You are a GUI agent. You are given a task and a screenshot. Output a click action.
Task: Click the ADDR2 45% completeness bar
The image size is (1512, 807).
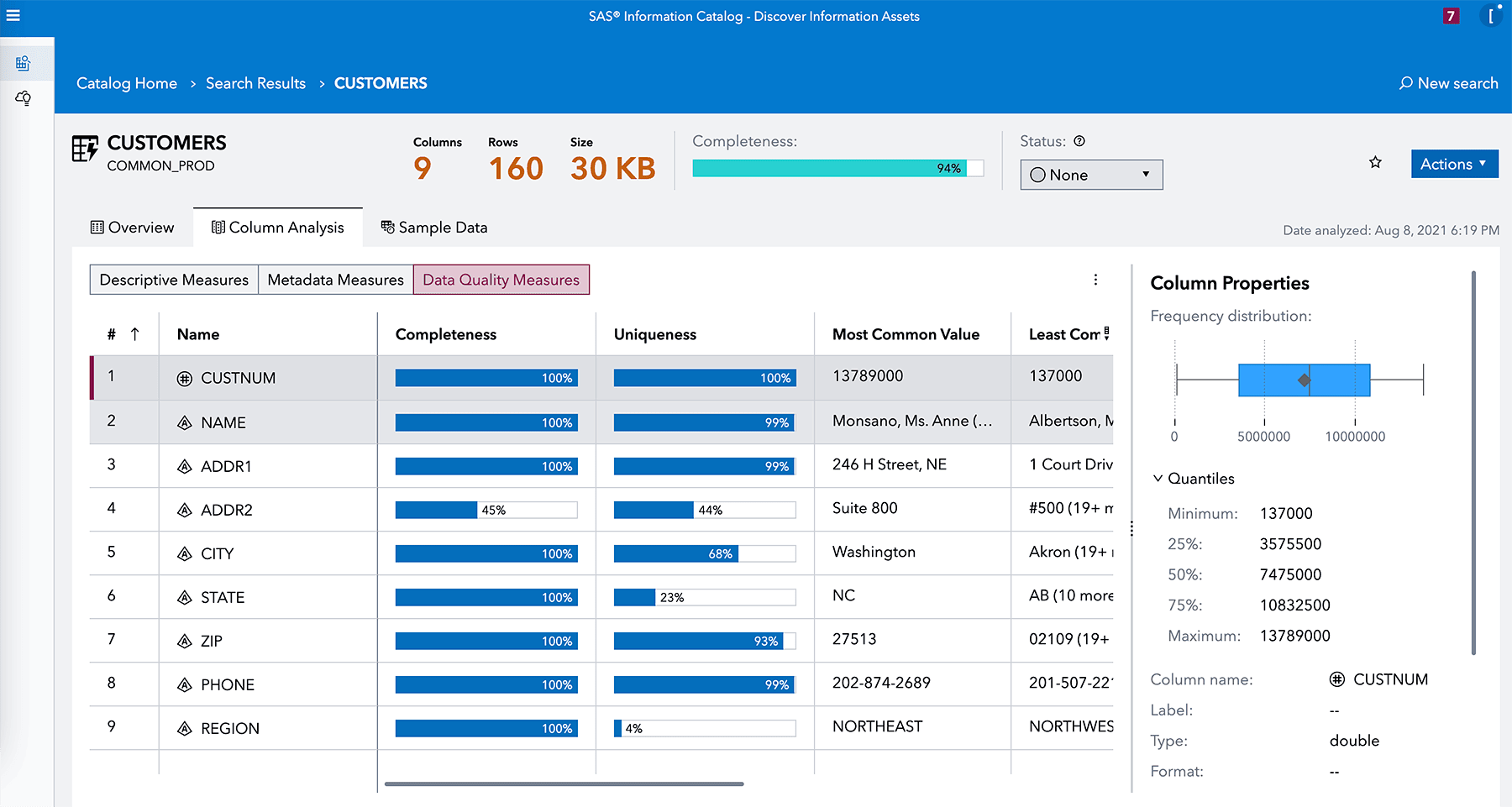pos(486,510)
